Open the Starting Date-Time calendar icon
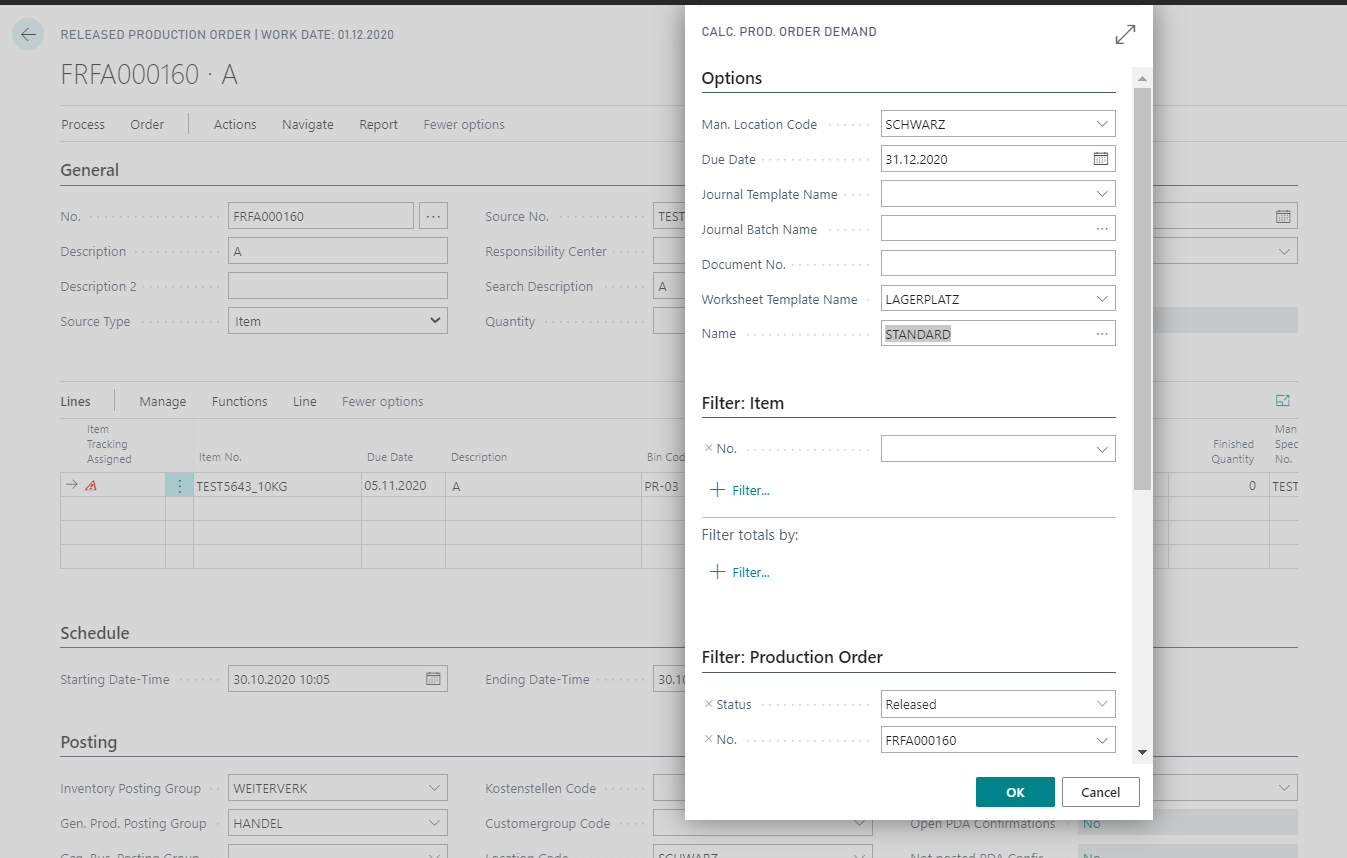This screenshot has height=858, width=1347. [x=433, y=679]
